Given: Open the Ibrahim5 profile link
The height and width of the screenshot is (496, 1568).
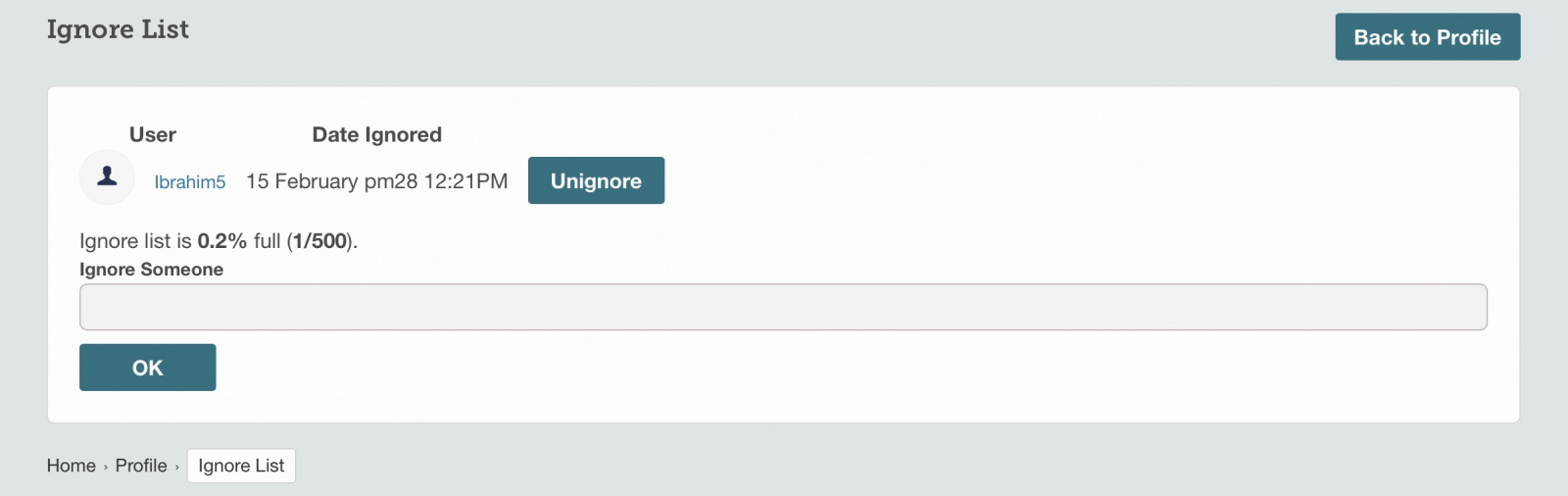Looking at the screenshot, I should pos(190,182).
